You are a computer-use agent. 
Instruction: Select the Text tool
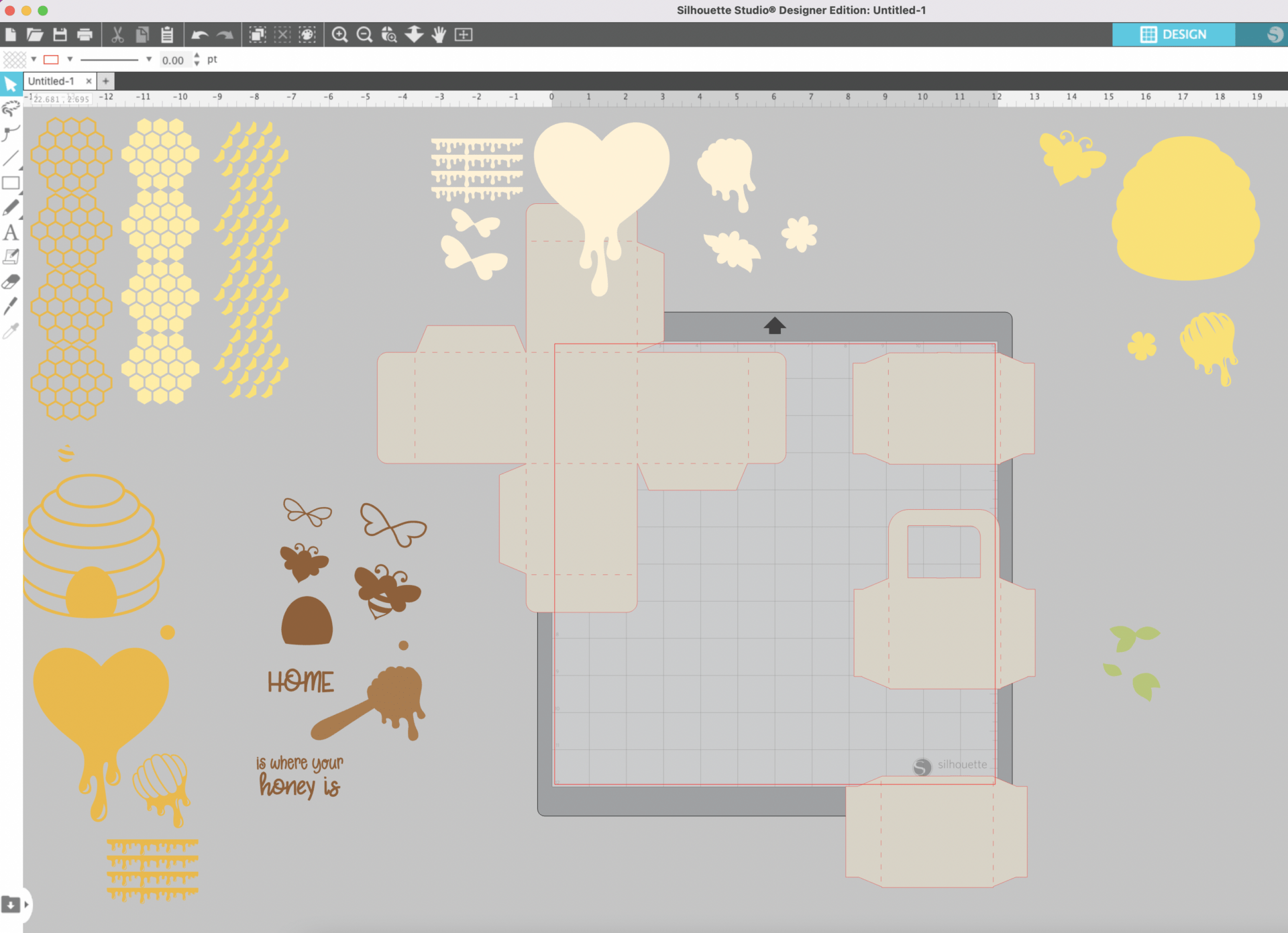point(10,233)
